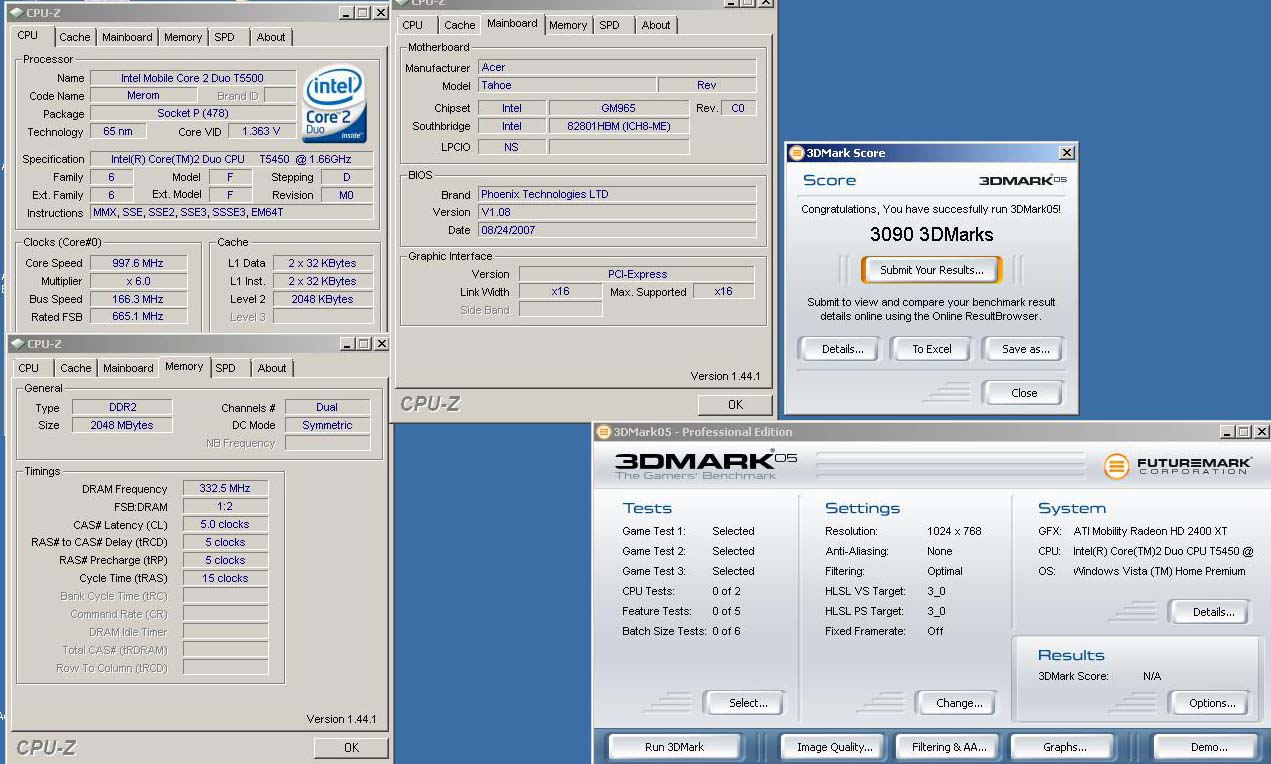Open About tab in top-left CPU-Z window
The height and width of the screenshot is (764, 1271).
271,37
